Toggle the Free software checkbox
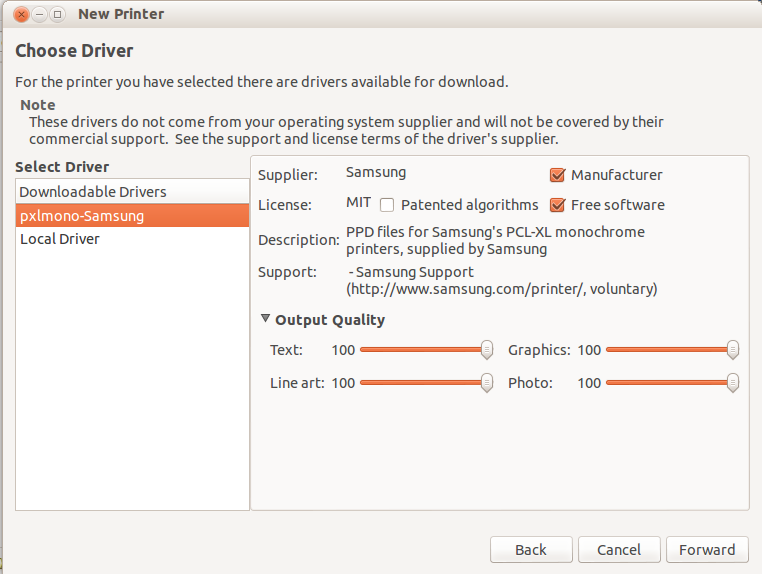The height and width of the screenshot is (574, 762). click(x=558, y=205)
